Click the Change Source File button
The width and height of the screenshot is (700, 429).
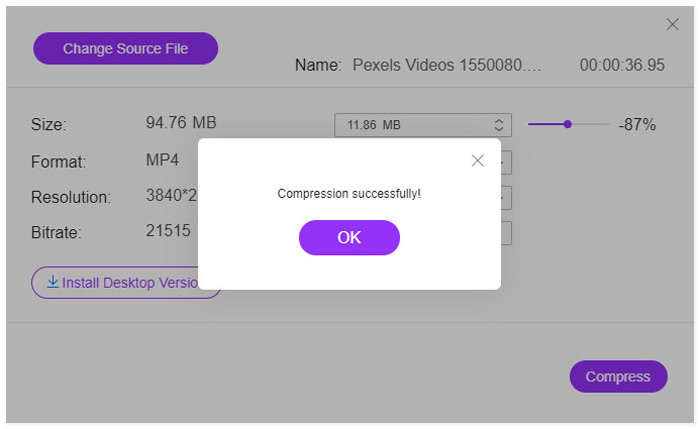[x=125, y=48]
